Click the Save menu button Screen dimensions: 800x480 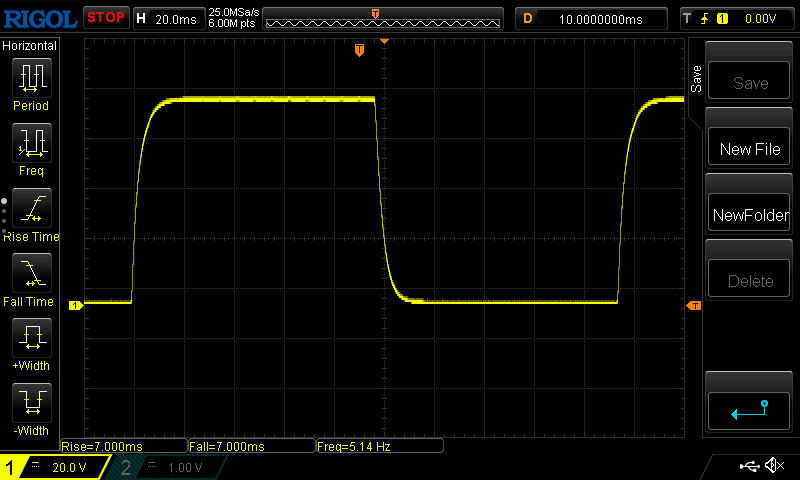tap(749, 81)
